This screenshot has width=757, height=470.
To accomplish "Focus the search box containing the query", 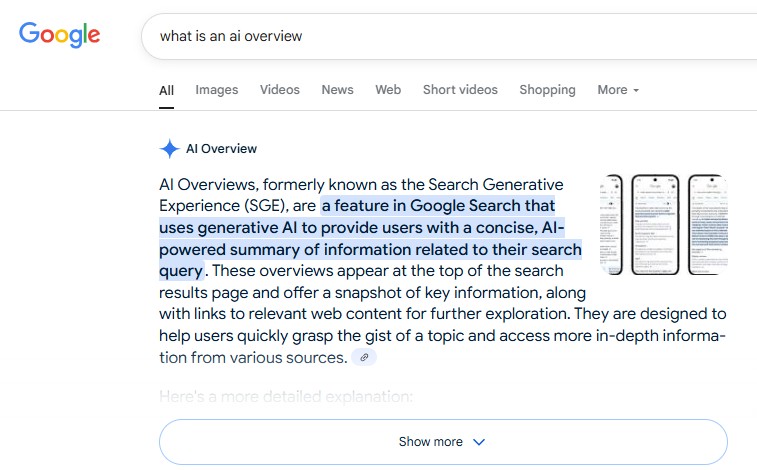I will point(440,36).
